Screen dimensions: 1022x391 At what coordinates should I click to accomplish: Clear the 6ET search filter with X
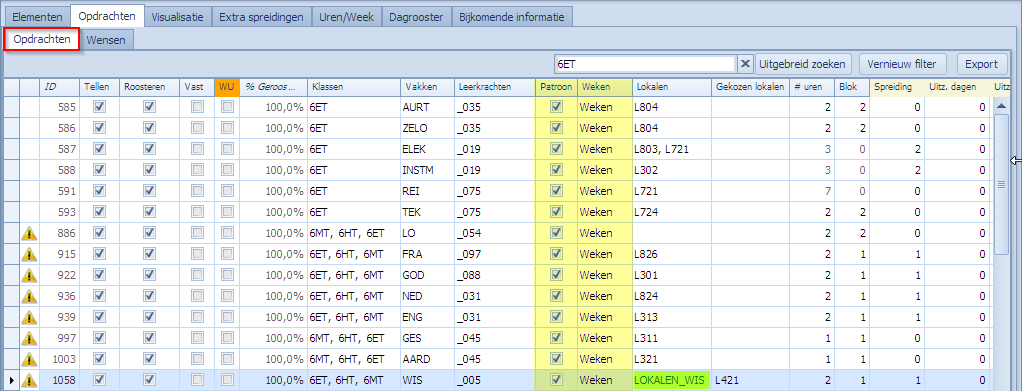(746, 64)
